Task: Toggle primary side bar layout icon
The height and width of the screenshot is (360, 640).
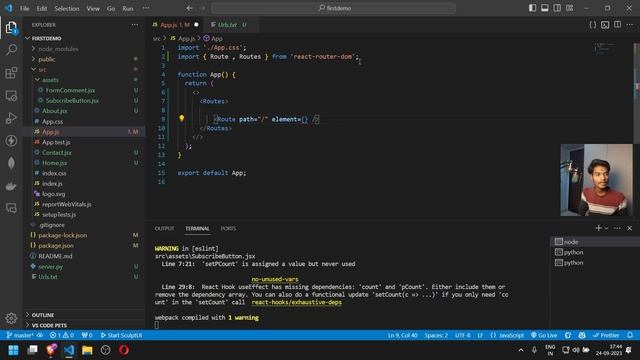Action: [532, 8]
